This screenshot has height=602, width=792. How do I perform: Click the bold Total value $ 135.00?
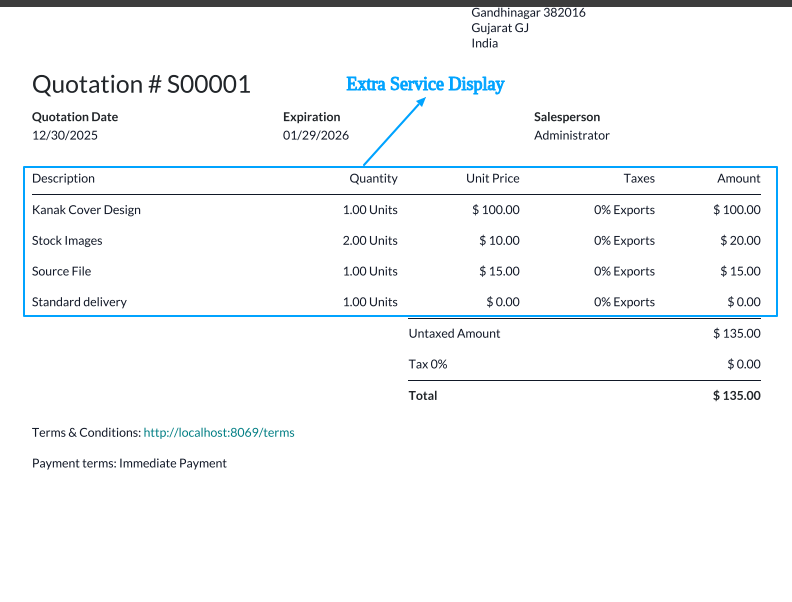click(x=736, y=395)
